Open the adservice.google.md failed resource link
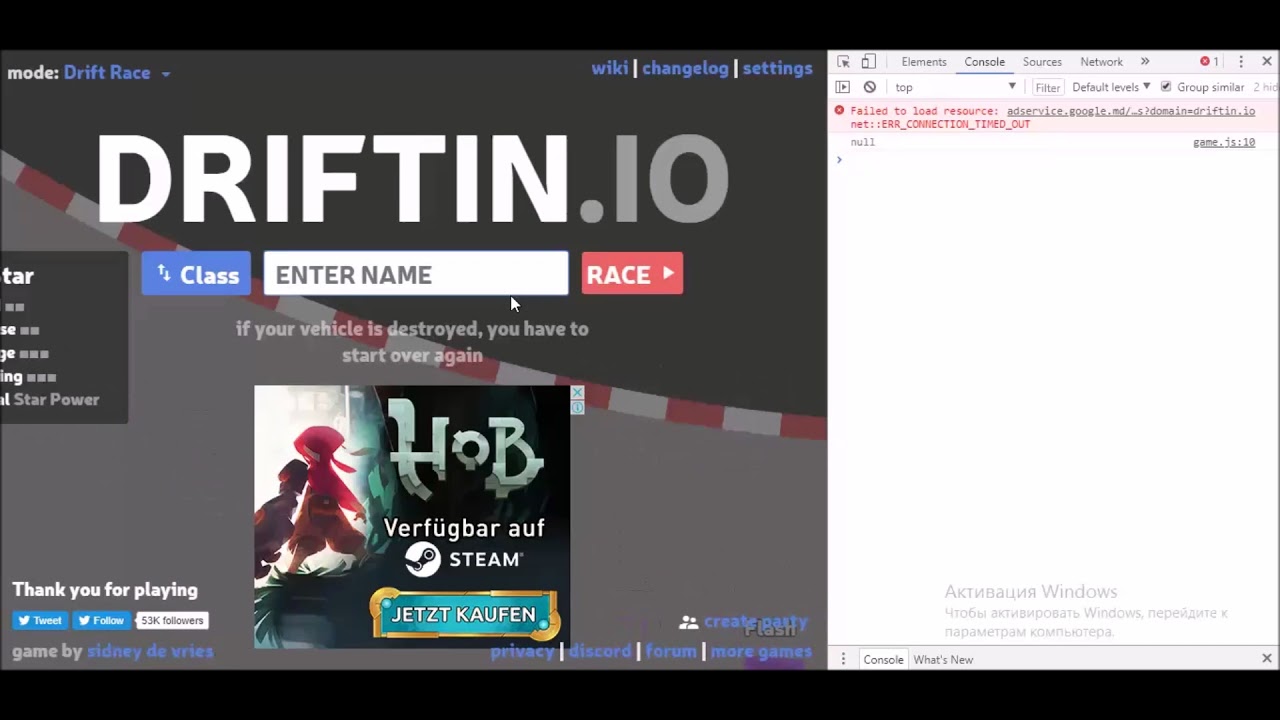This screenshot has height=720, width=1280. pyautogui.click(x=1131, y=111)
